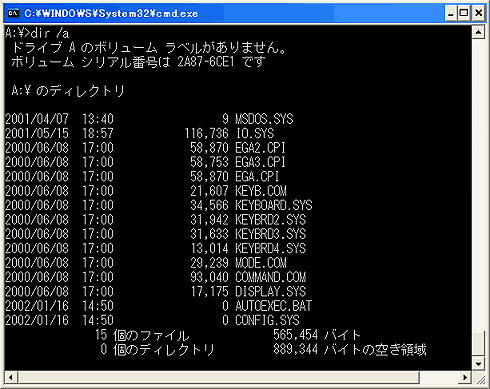Click the 13,014 file size value
This screenshot has width=490, height=389.
click(210, 248)
